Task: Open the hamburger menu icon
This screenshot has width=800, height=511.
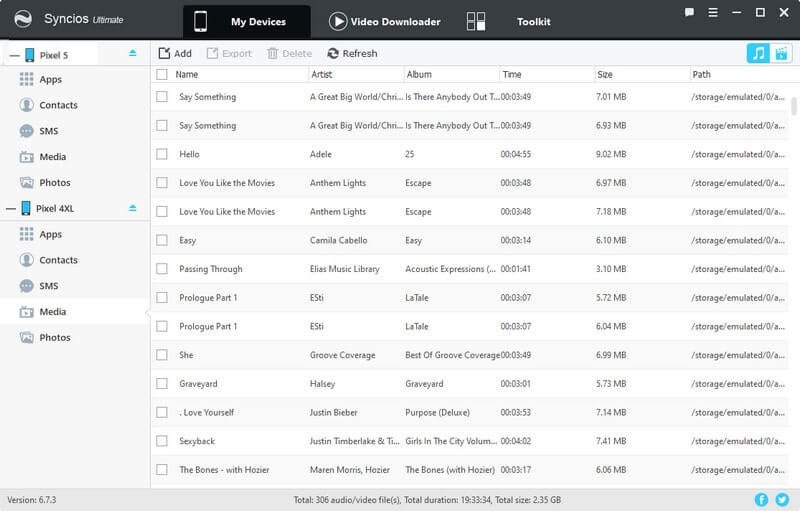Action: pos(713,12)
